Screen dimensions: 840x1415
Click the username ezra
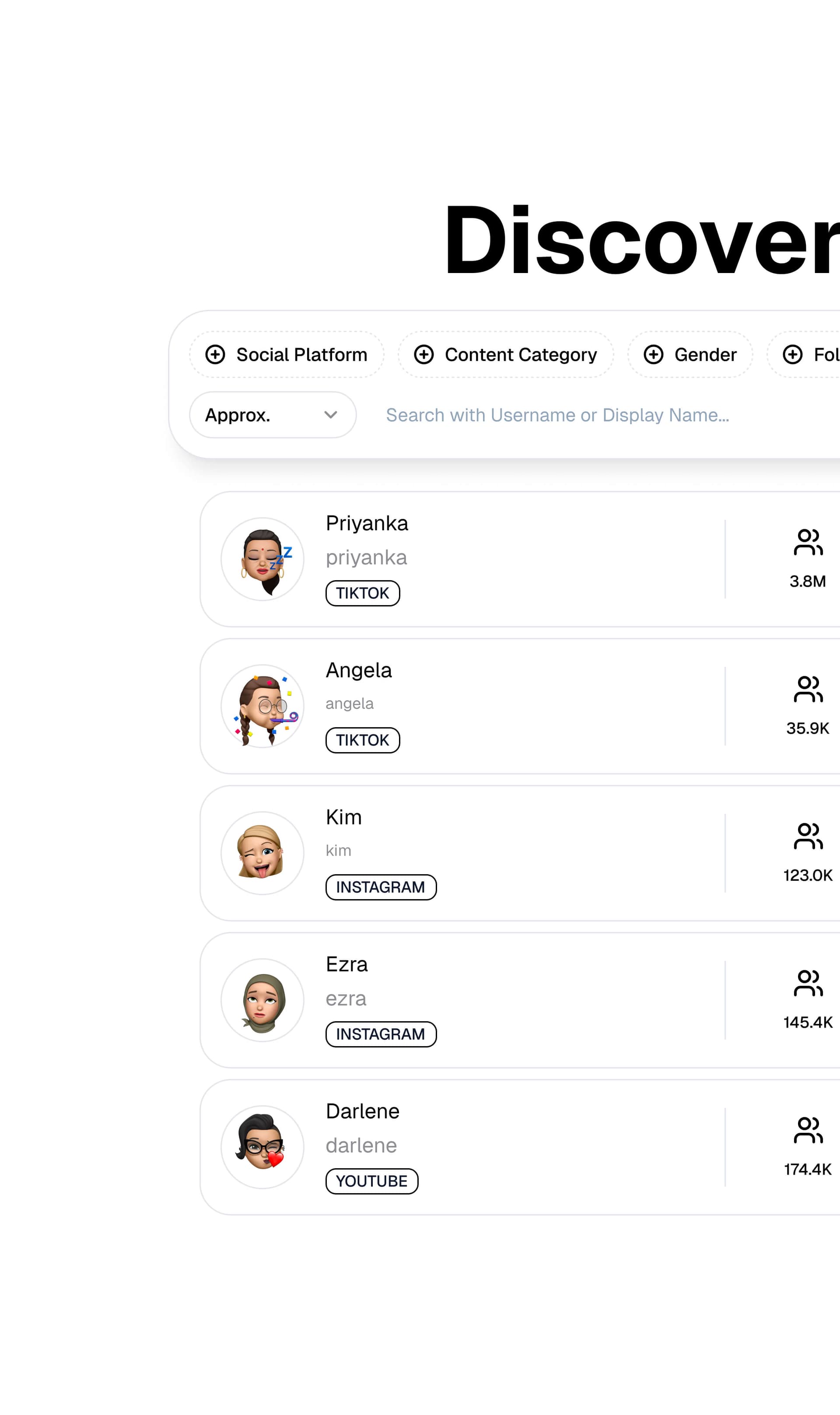pyautogui.click(x=346, y=999)
